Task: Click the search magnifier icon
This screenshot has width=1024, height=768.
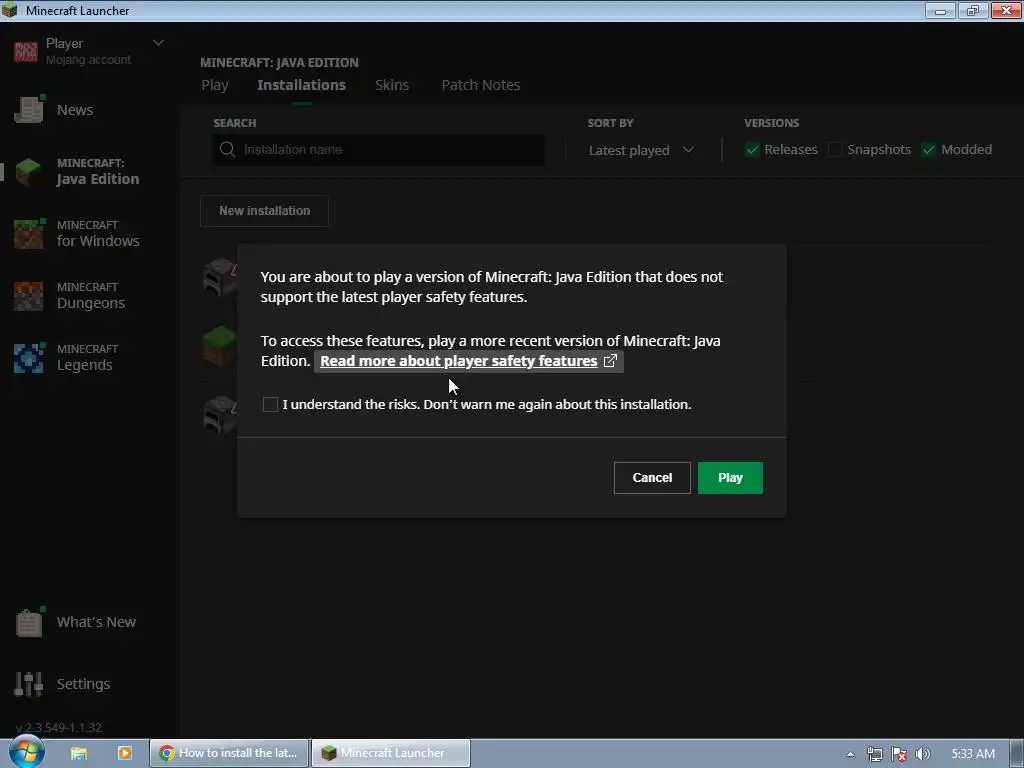Action: (227, 150)
